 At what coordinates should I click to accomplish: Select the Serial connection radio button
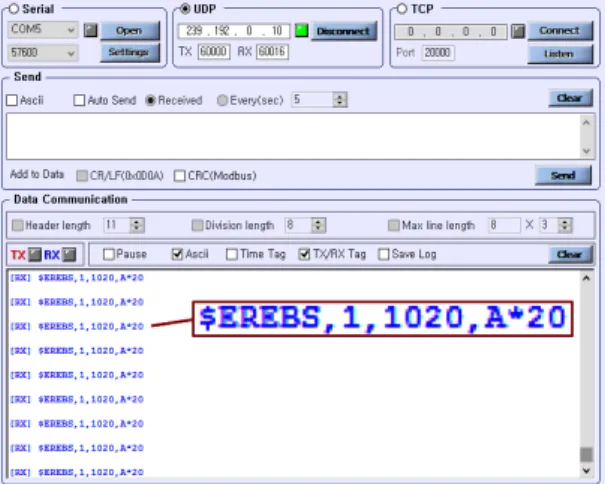(14, 9)
